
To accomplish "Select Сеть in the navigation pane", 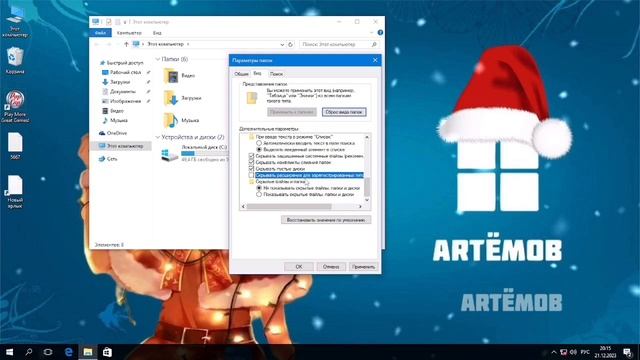I will pyautogui.click(x=108, y=159).
